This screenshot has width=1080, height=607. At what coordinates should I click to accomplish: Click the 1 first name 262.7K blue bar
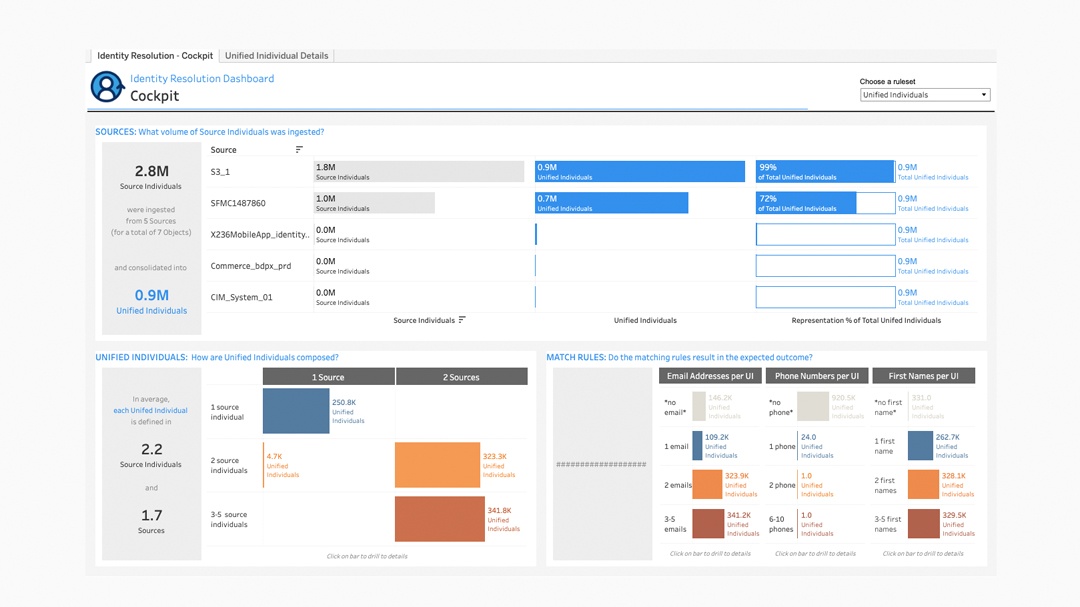click(x=920, y=446)
